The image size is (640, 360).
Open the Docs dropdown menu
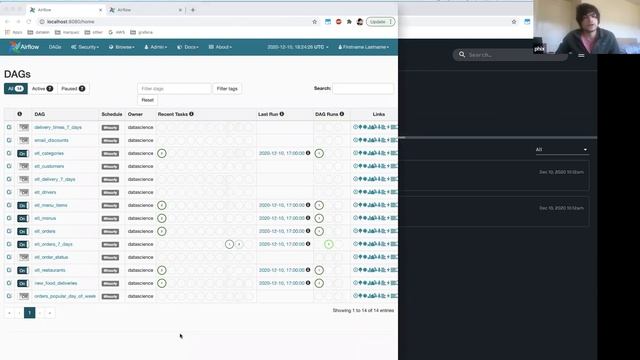188,47
